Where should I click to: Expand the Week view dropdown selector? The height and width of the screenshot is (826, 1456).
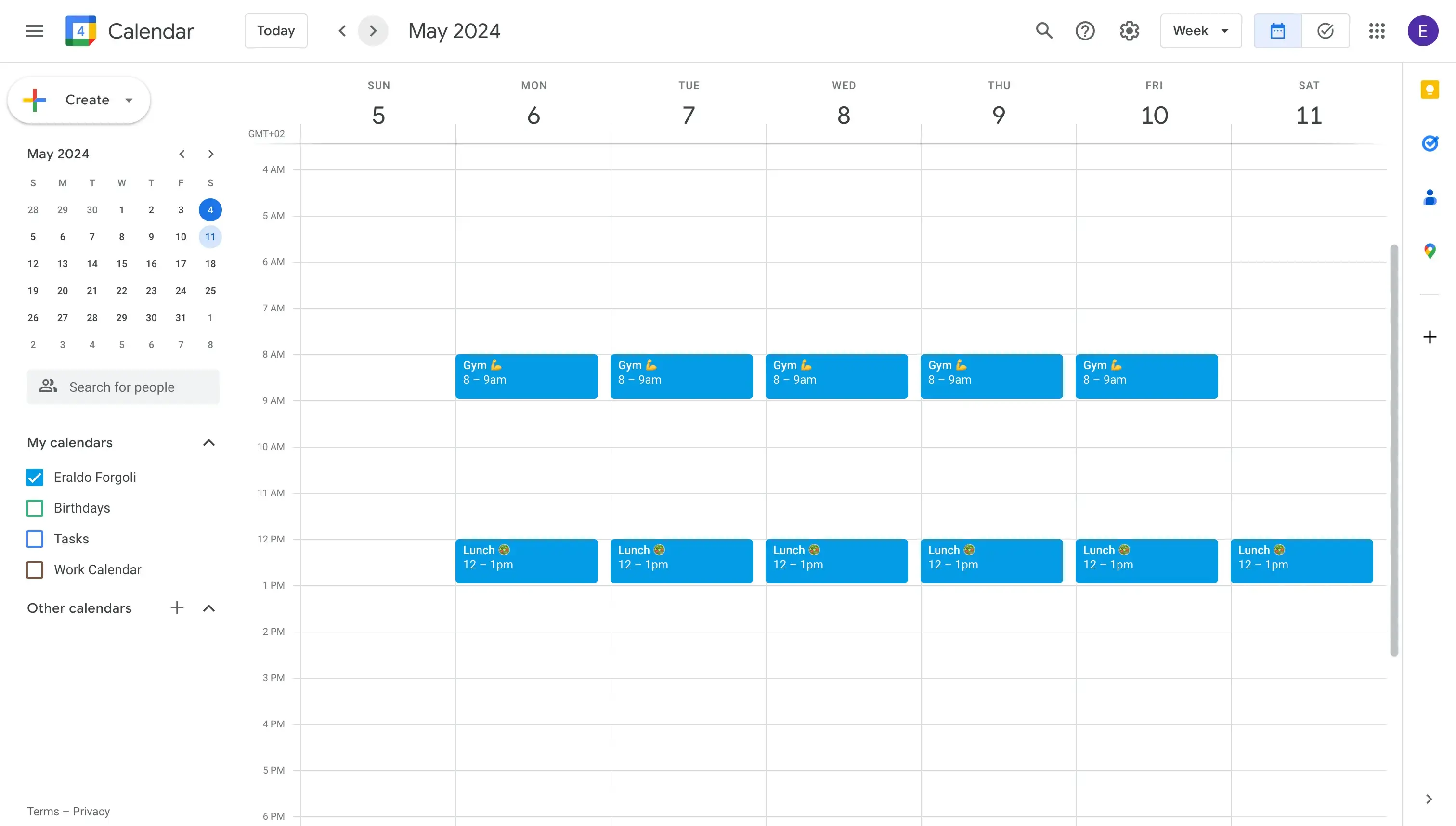tap(1200, 31)
